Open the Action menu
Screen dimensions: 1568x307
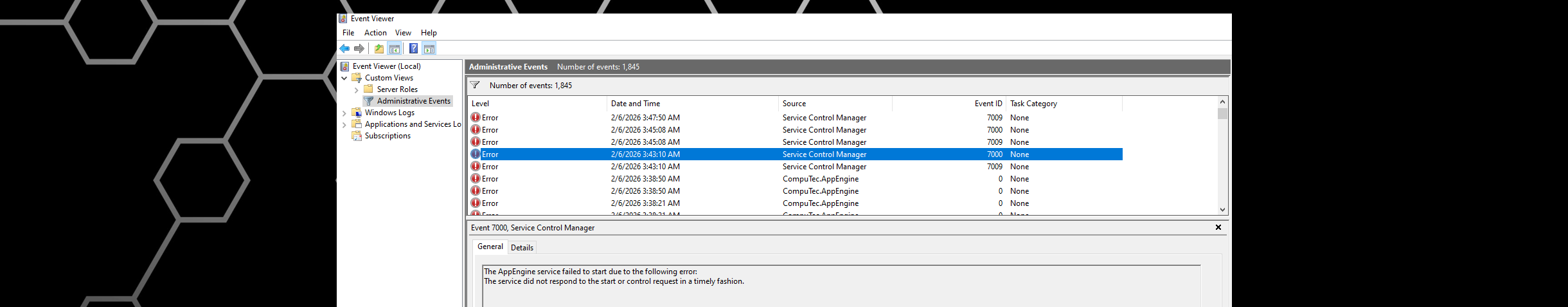click(375, 33)
